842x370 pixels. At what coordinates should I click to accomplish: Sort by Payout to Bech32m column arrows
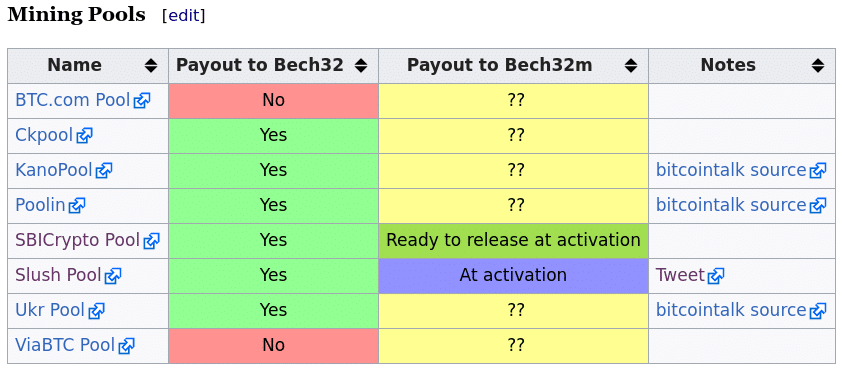point(631,66)
